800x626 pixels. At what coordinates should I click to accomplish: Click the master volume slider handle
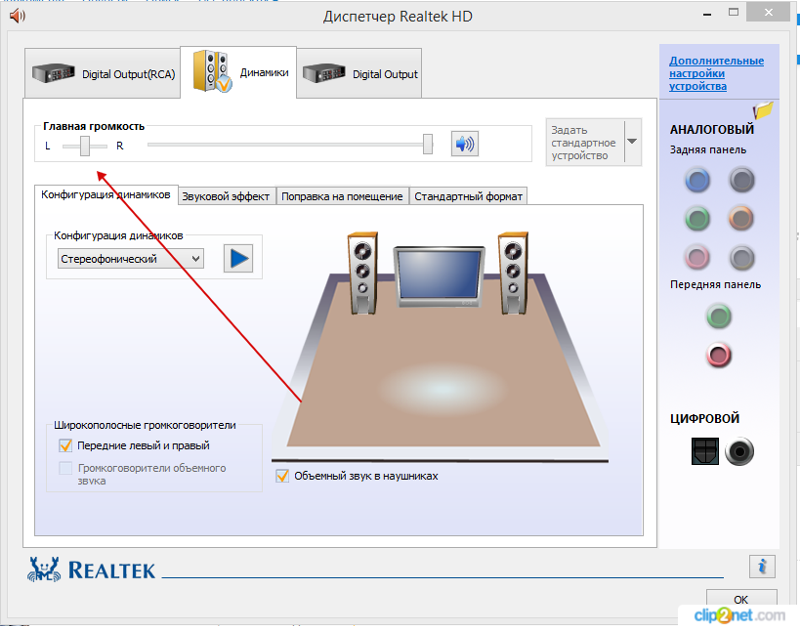click(x=428, y=144)
